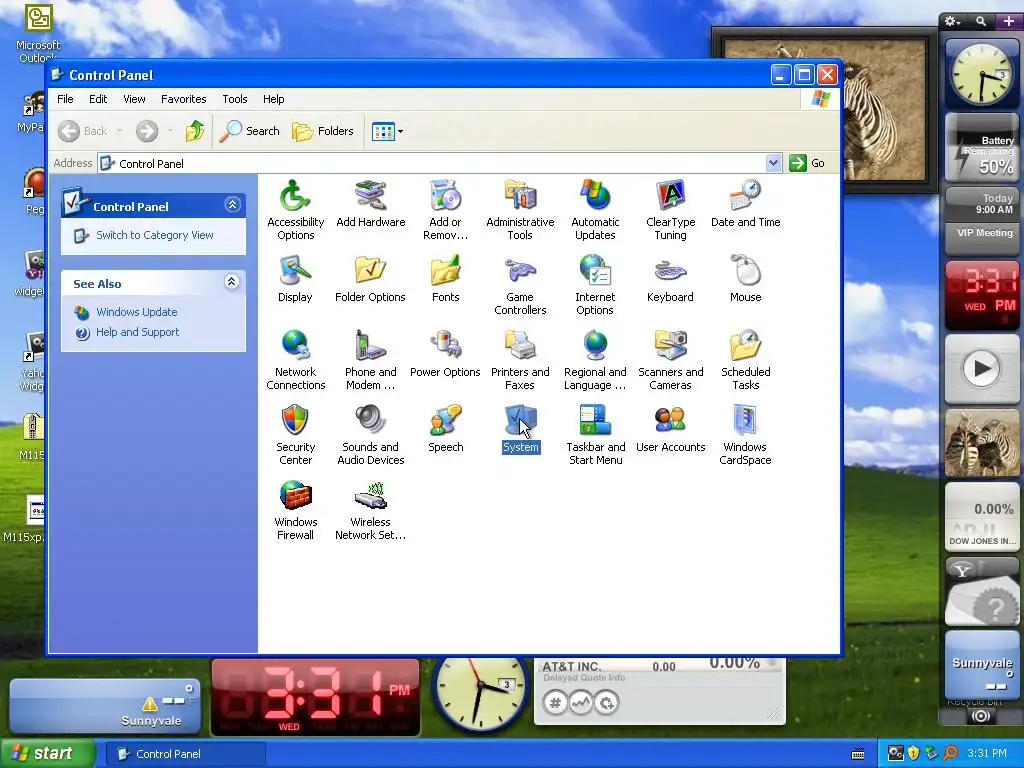Collapse the Control Panel sidebar section

pos(232,205)
